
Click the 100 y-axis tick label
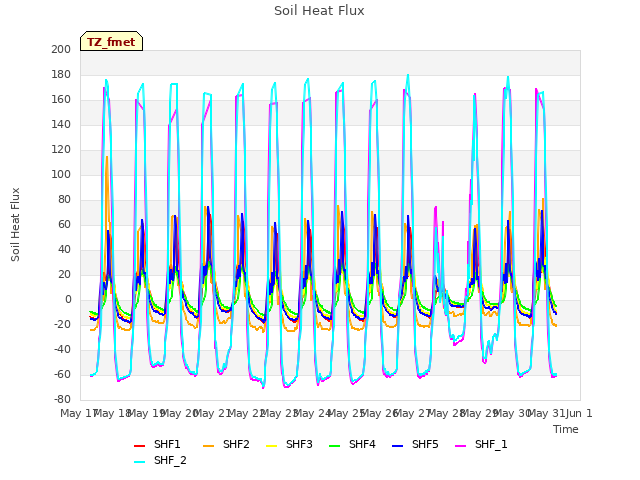point(61,174)
